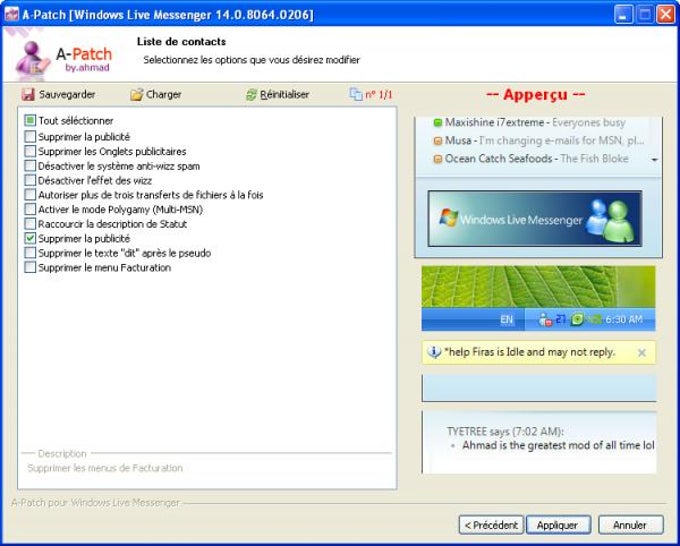Click the 6:30 AM clock in preview tray
Viewport: 680px width, 546px height.
(x=624, y=320)
